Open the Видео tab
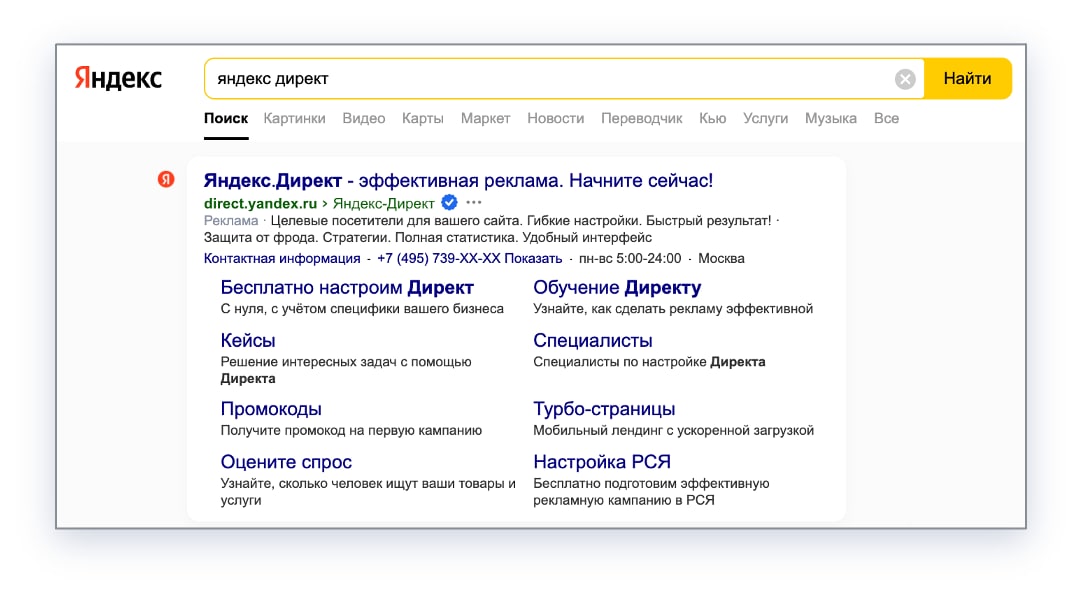 363,118
